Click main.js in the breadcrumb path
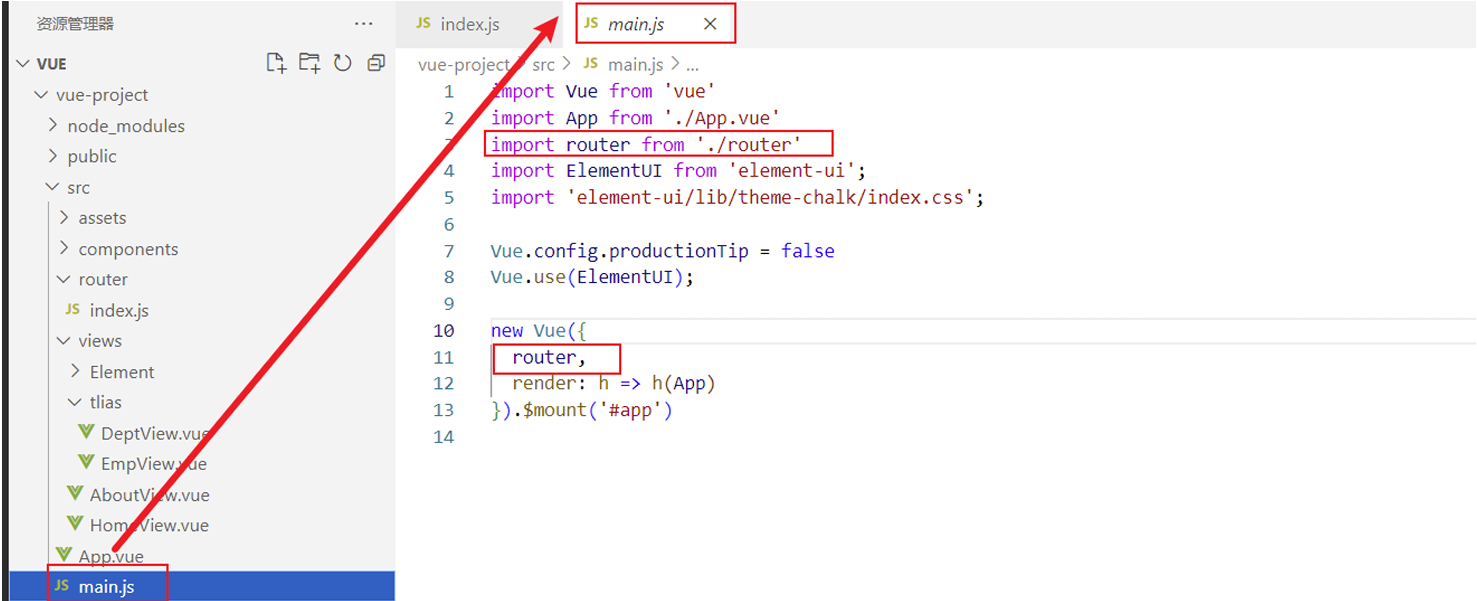 coord(636,64)
